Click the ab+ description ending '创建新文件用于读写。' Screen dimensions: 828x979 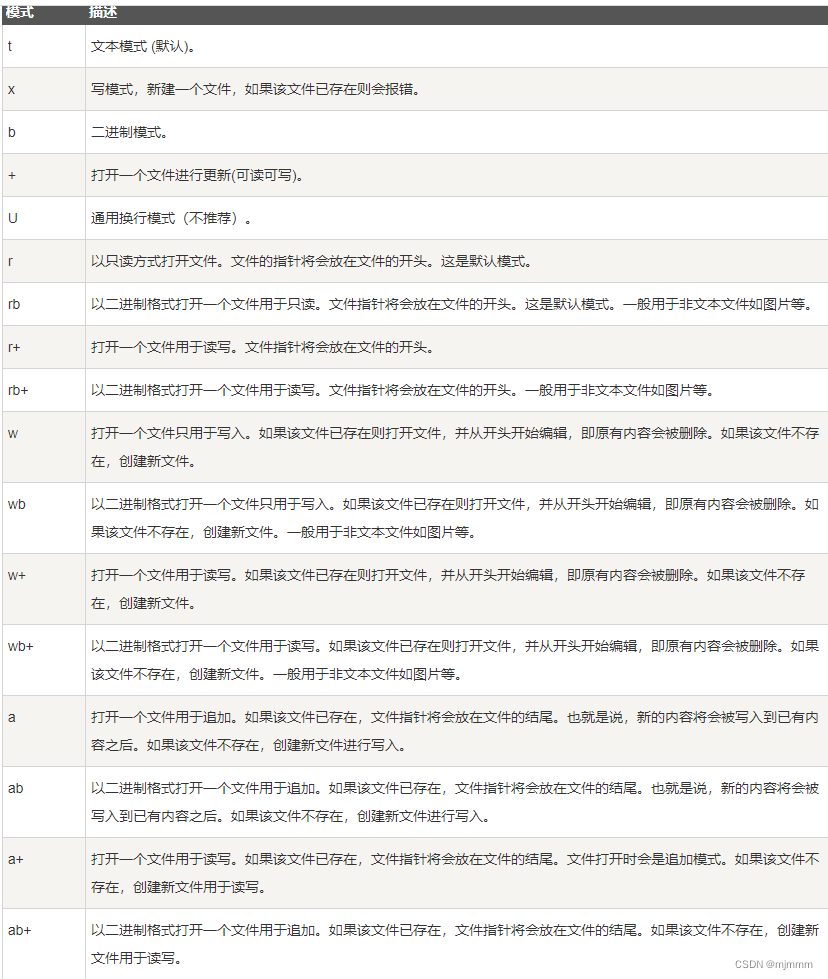click(455, 944)
